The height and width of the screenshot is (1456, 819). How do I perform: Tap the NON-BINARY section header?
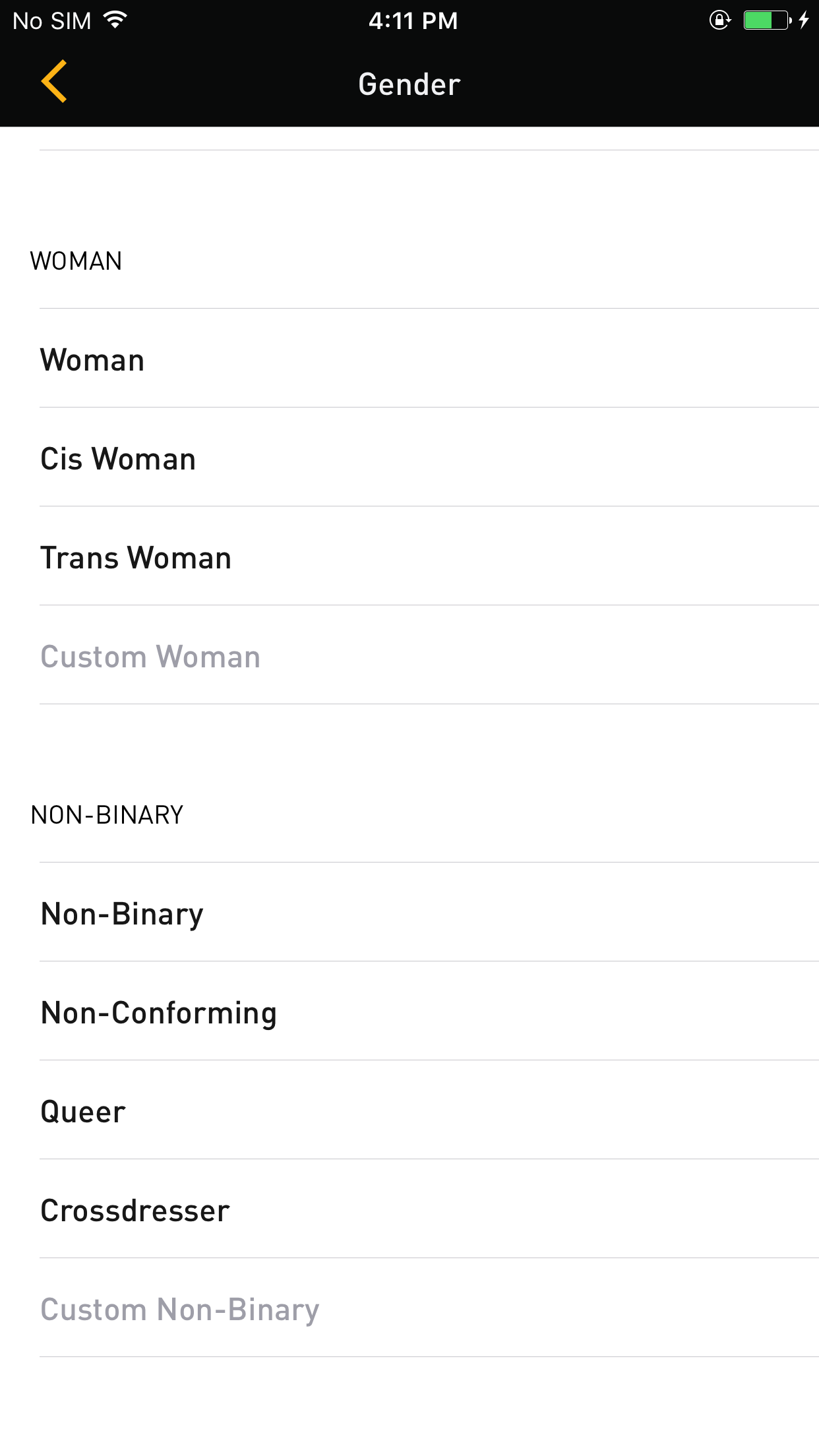(x=107, y=815)
